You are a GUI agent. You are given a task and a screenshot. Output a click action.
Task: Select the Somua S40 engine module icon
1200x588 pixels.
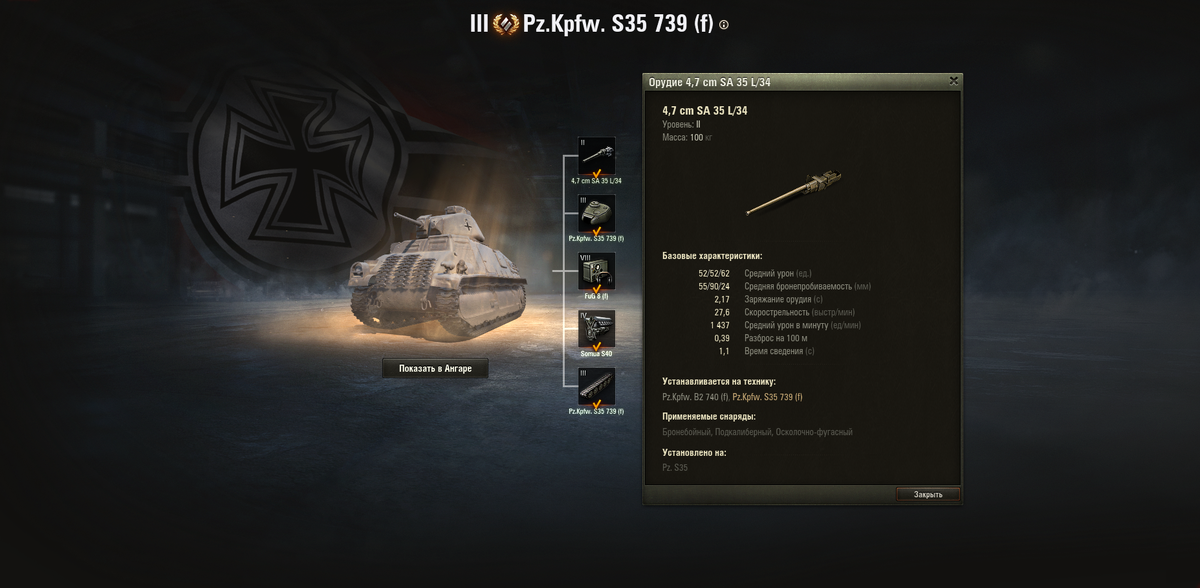pyautogui.click(x=597, y=329)
